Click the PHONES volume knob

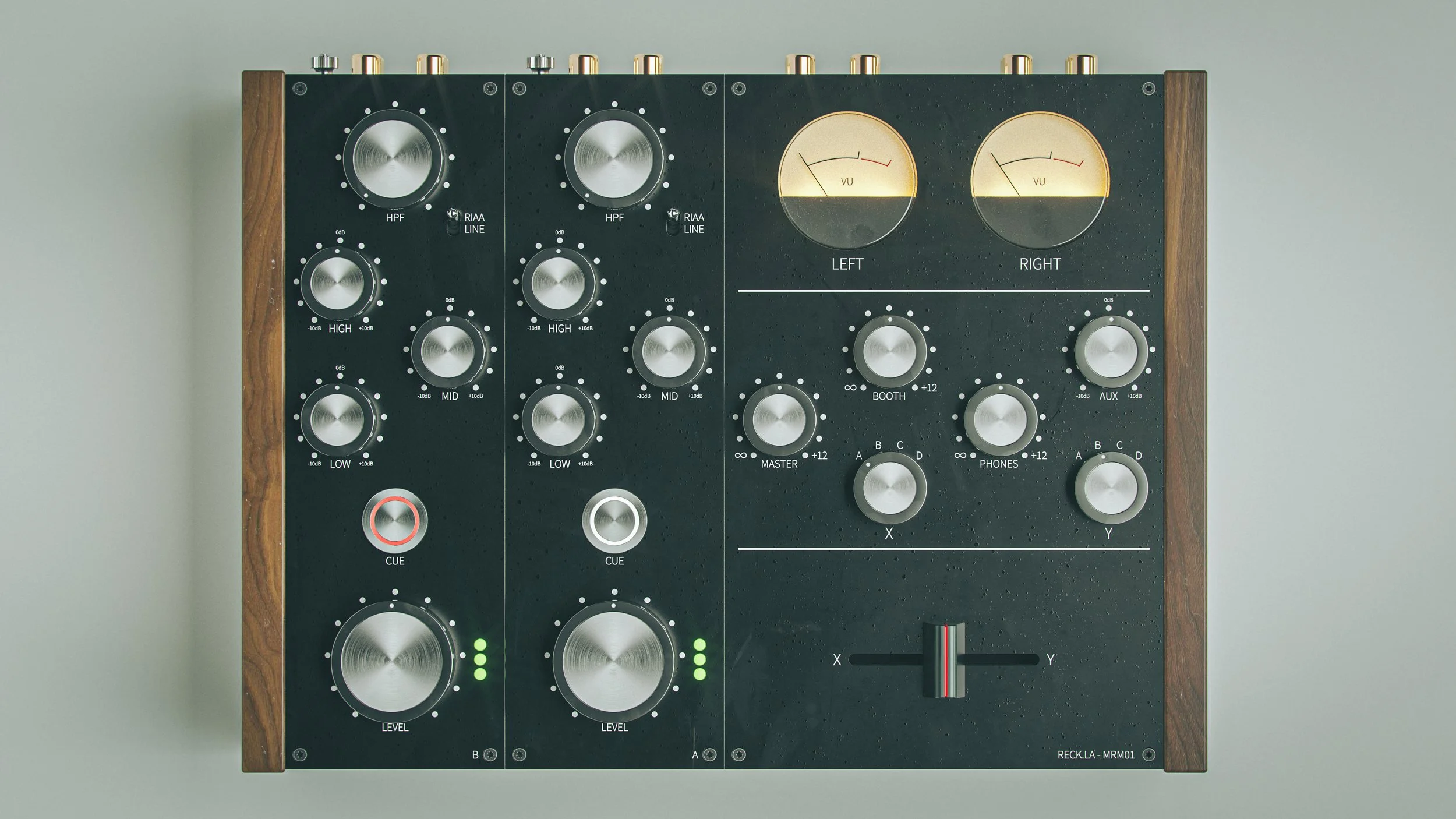tap(1000, 419)
